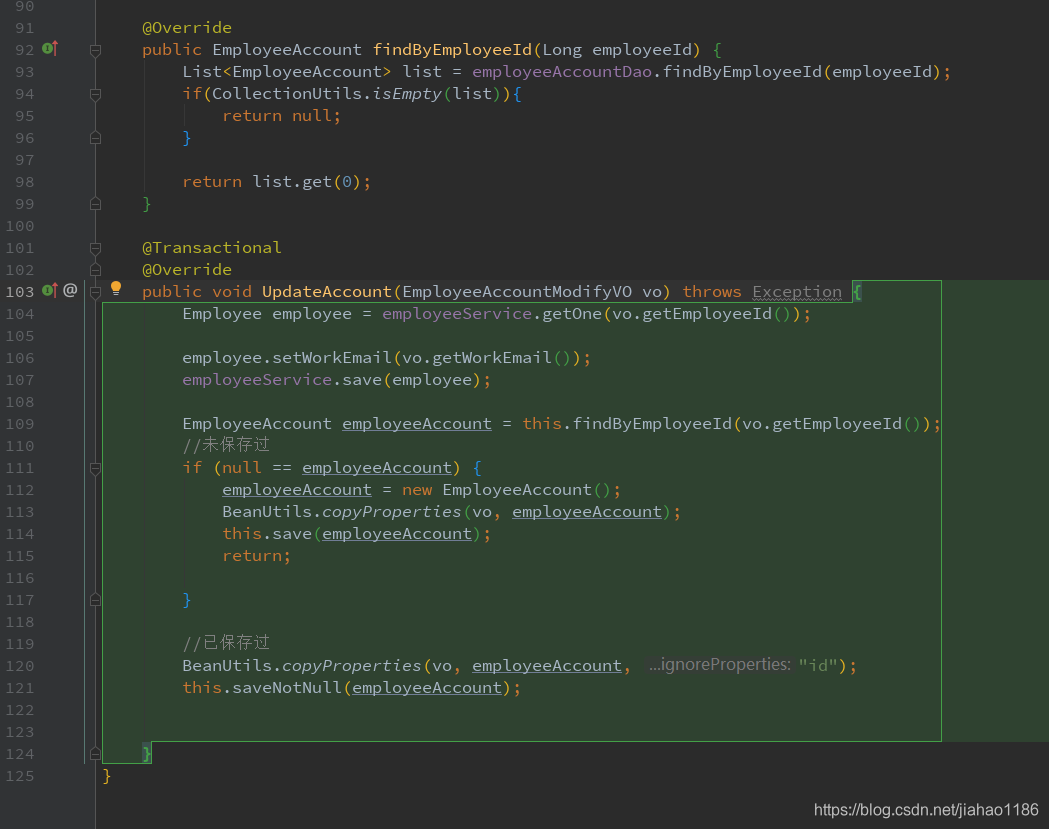Screen dimensions: 1049x829
Task: Click the highlighted opening brace on line 103
Action: click(857, 292)
